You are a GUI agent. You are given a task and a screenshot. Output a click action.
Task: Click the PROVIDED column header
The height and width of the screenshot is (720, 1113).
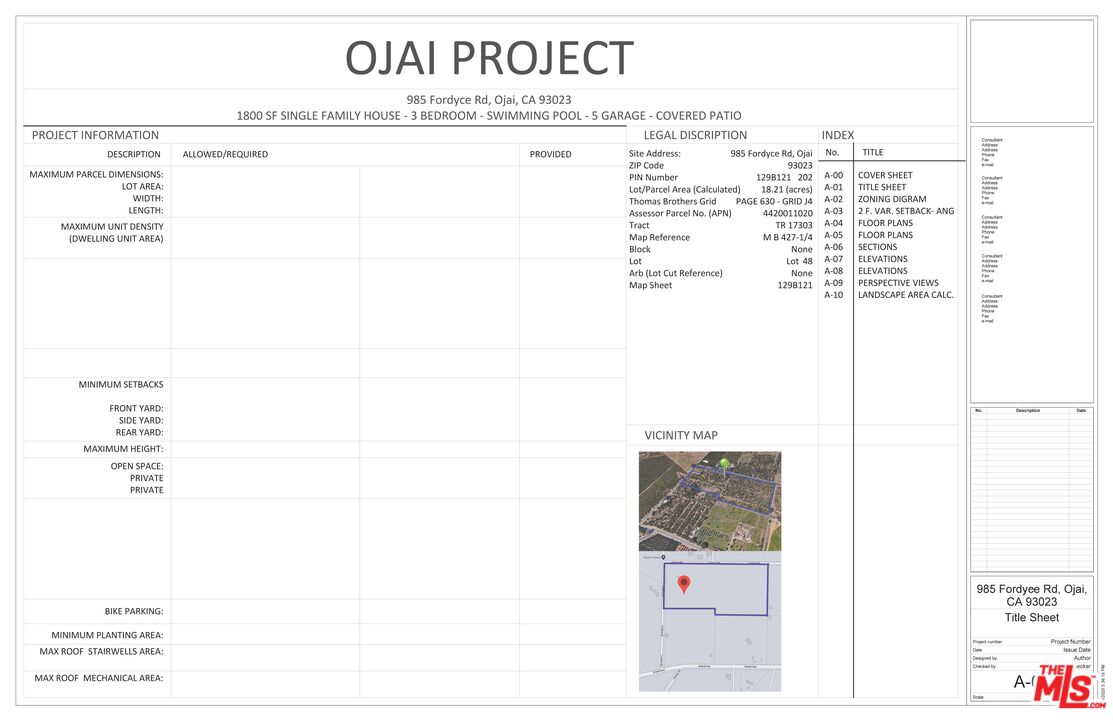pos(550,154)
